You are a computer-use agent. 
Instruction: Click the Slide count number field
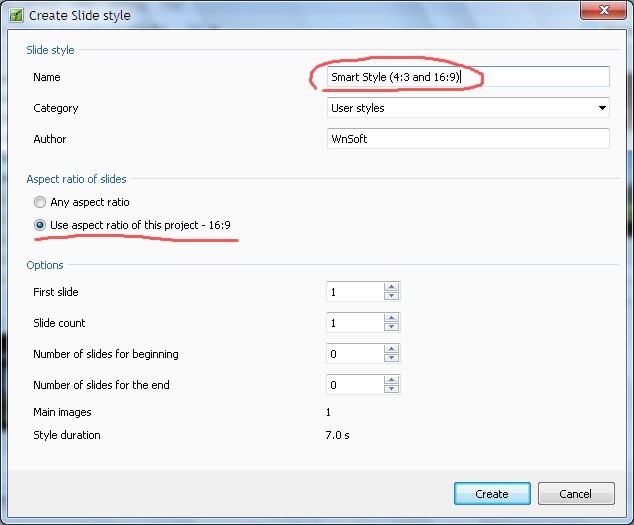[x=355, y=322]
